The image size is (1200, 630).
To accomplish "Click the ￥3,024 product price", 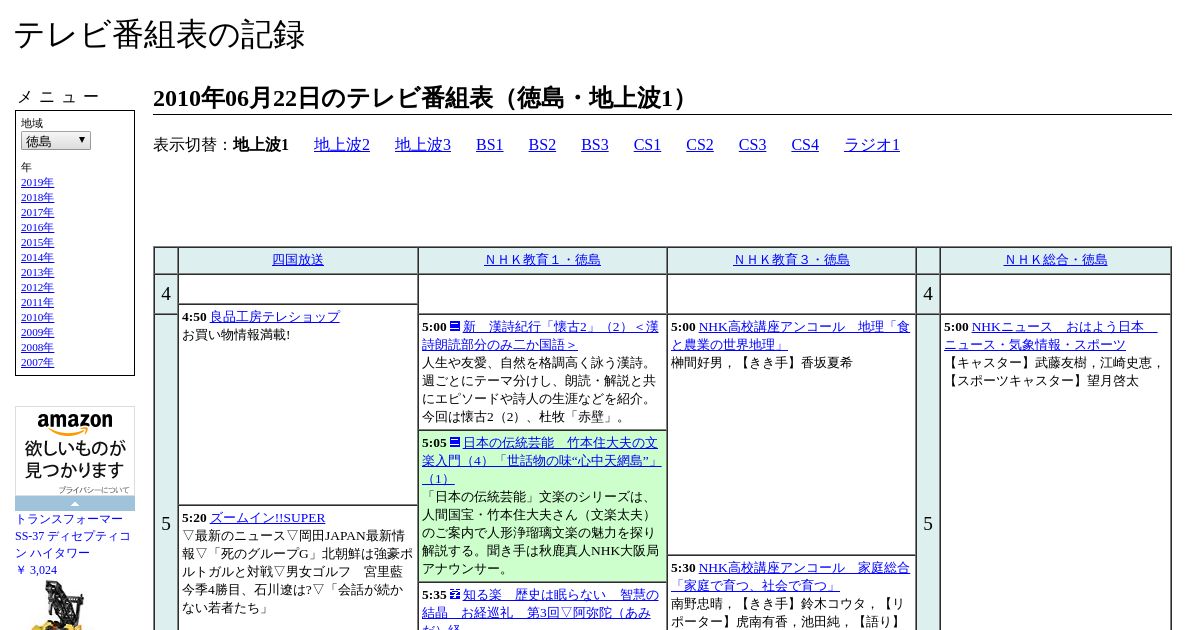I will pyautogui.click(x=36, y=570).
